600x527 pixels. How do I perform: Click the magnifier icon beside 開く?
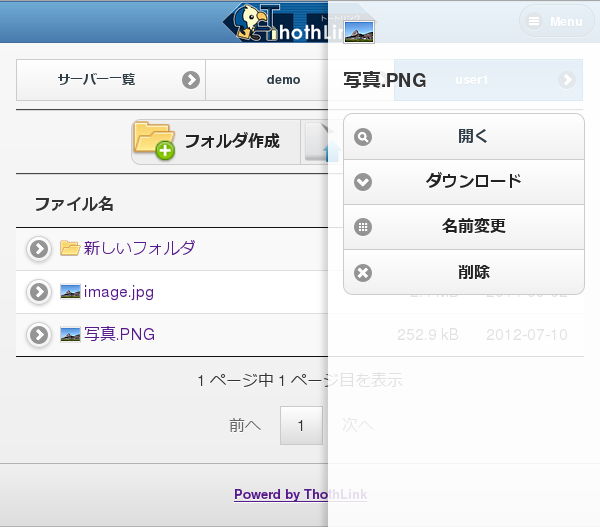(363, 137)
